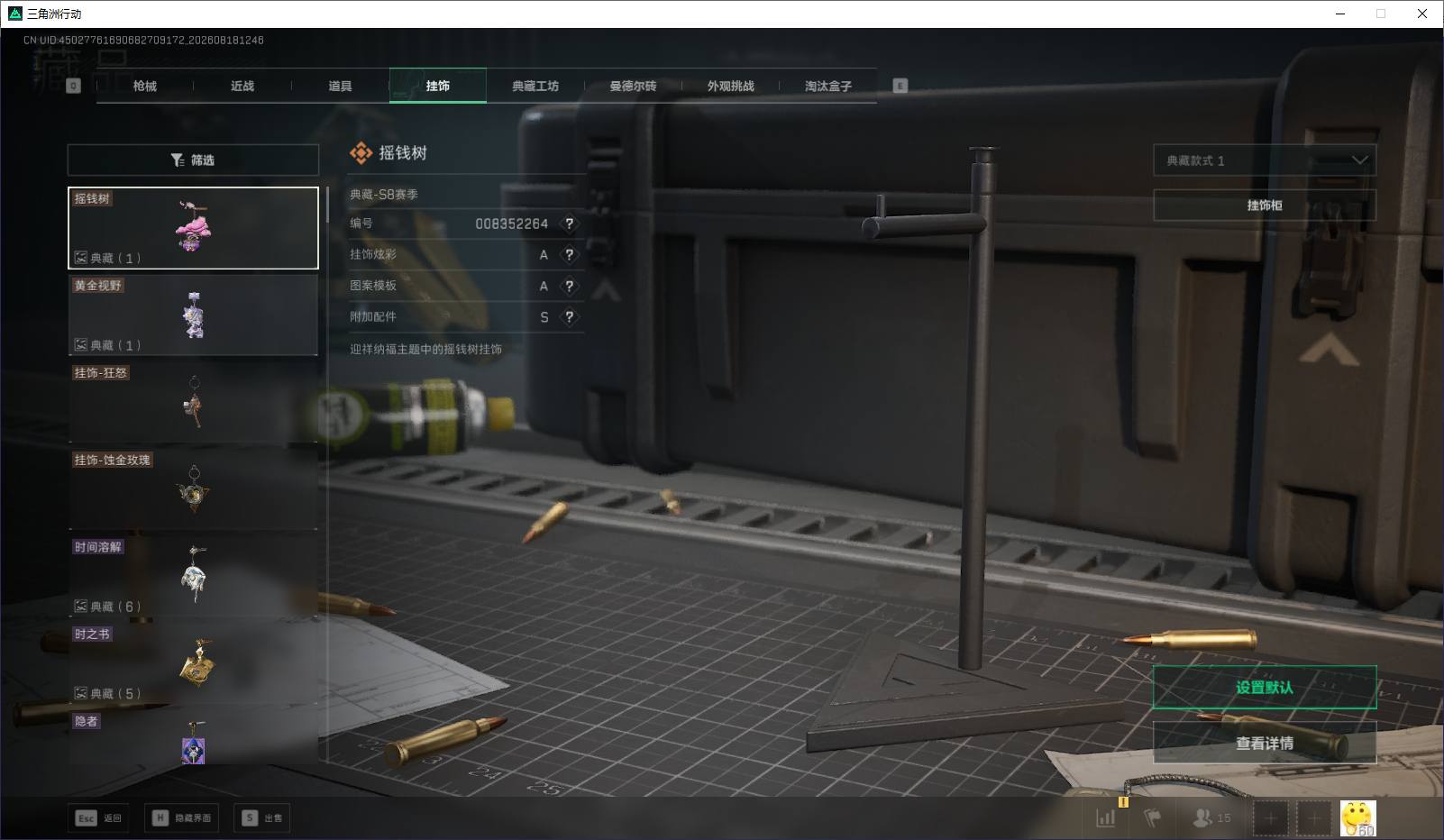Click the Q previous-tab key icon
Image resolution: width=1444 pixels, height=840 pixels.
[74, 86]
